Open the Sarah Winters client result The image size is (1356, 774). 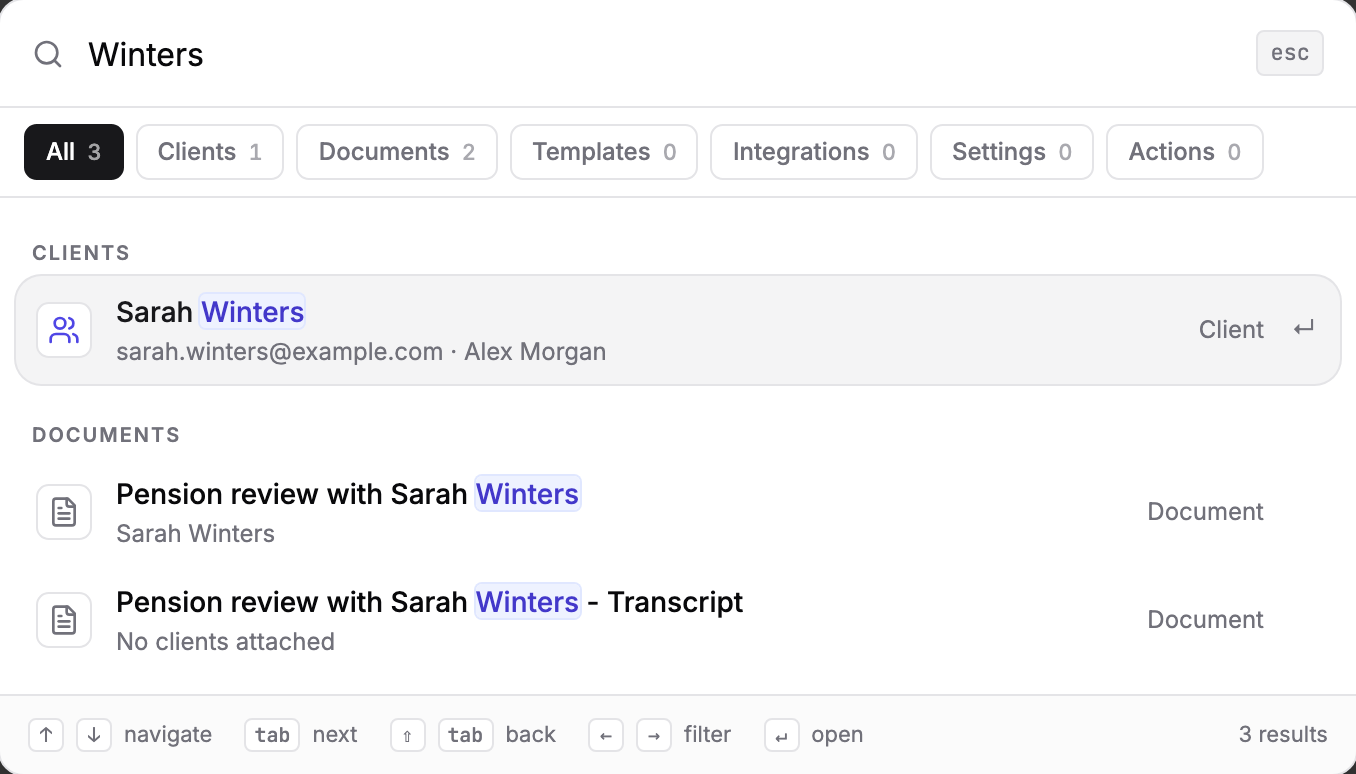tap(678, 330)
